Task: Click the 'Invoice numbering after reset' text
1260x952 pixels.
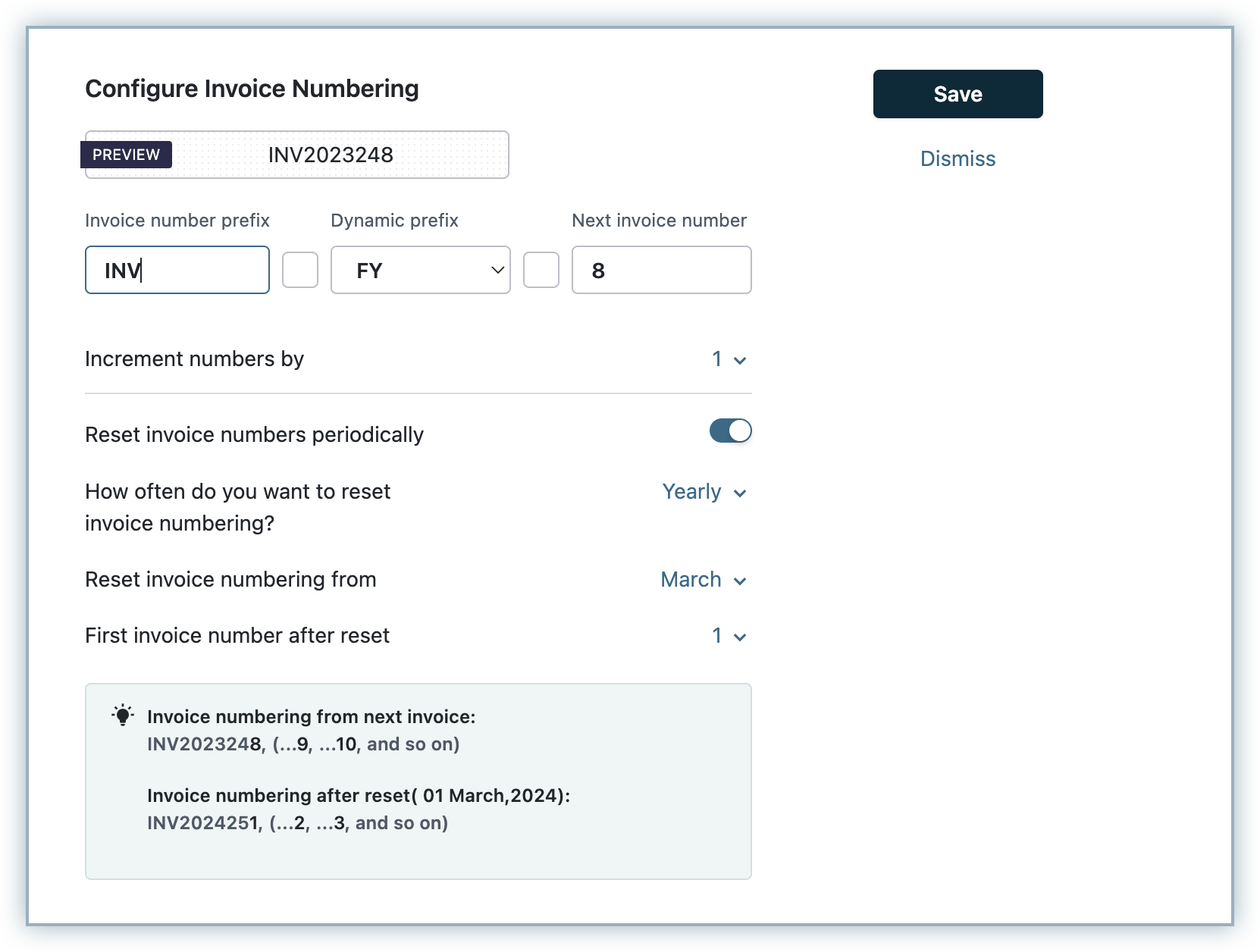Action: (358, 796)
